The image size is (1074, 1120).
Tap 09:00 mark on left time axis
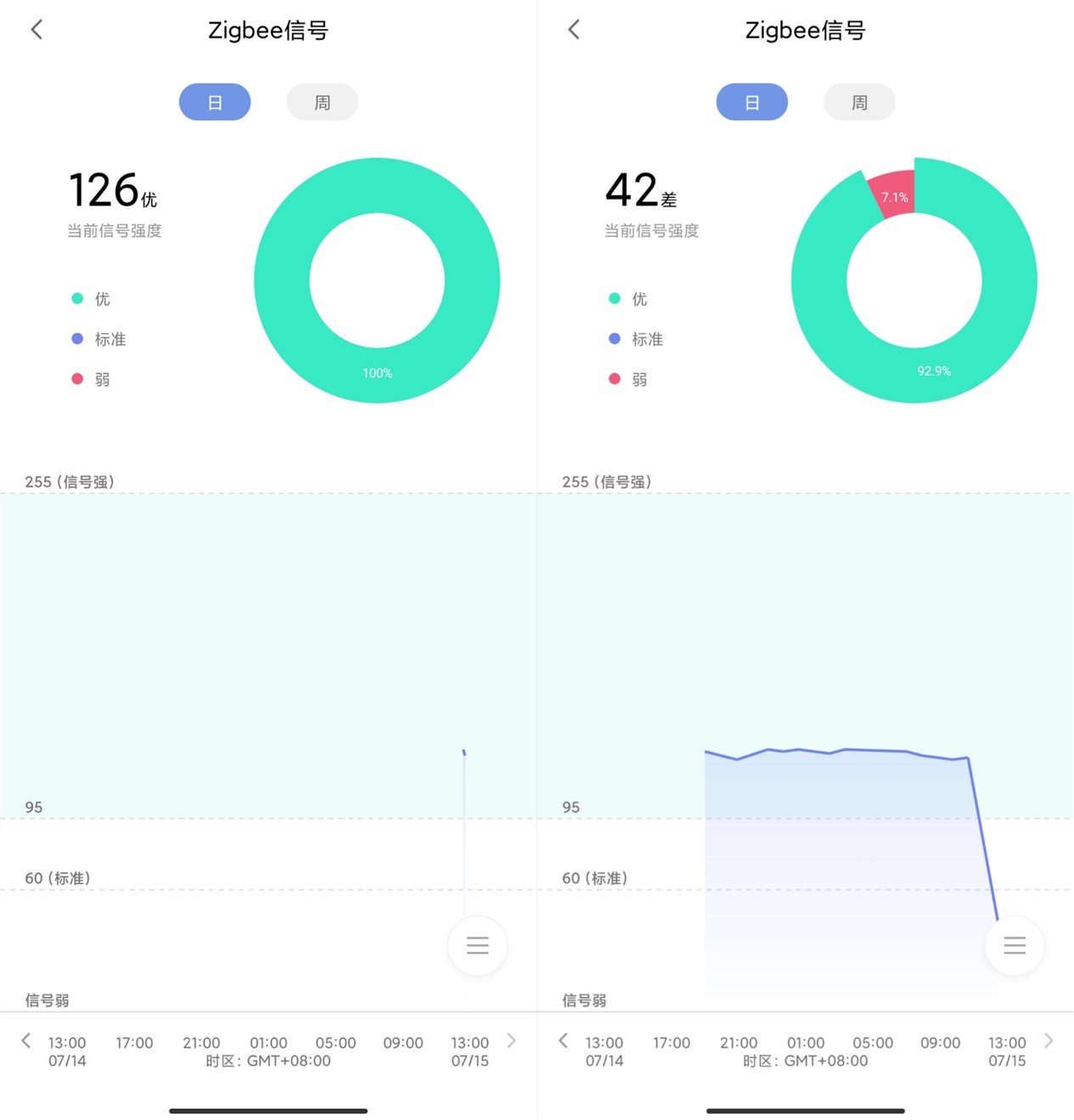tap(403, 1043)
